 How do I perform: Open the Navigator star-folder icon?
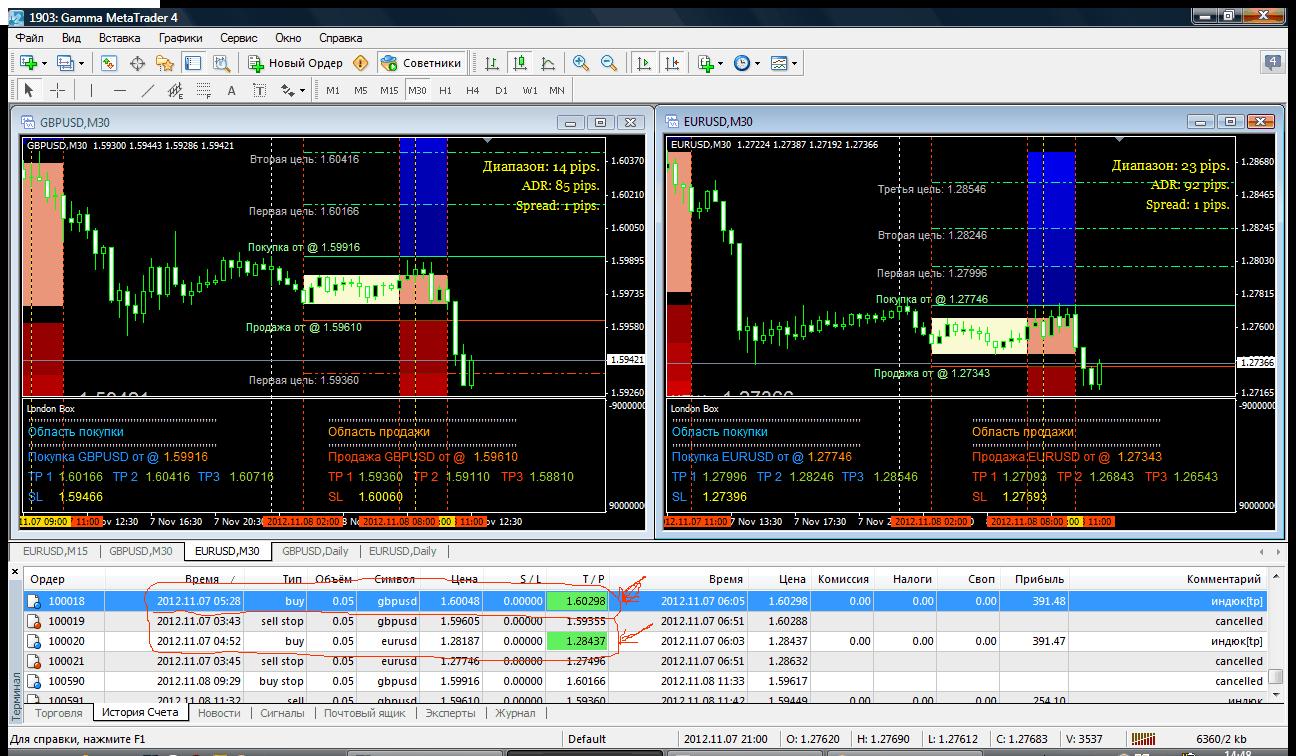point(165,63)
